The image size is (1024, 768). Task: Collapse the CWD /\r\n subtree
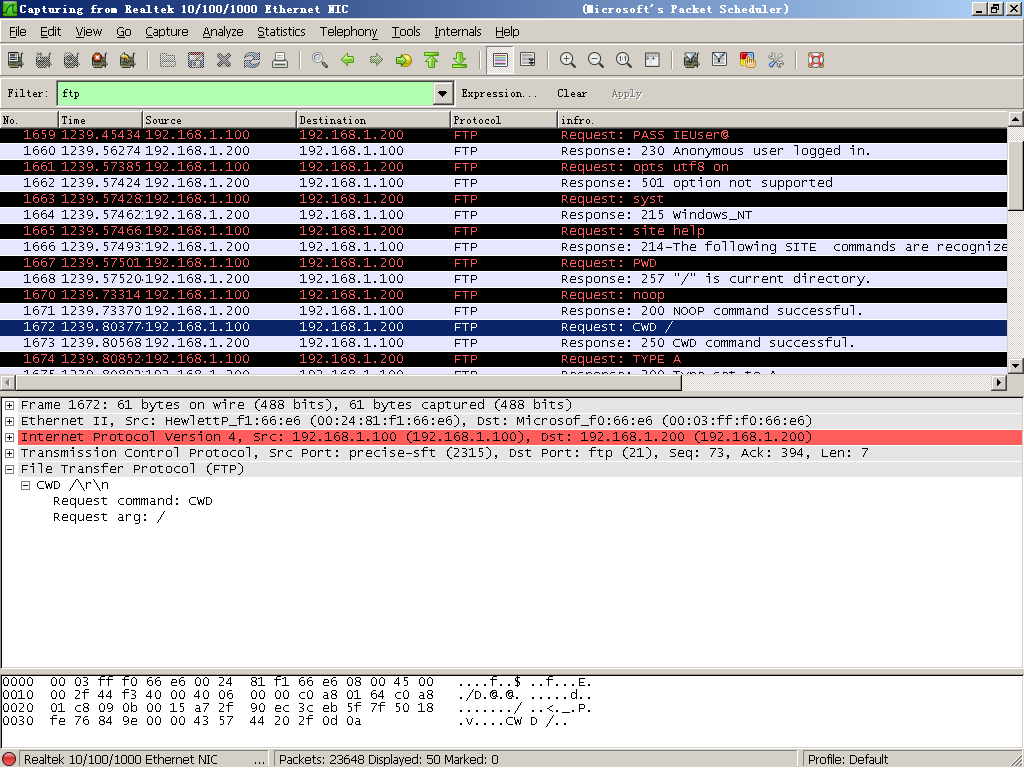pyautogui.click(x=25, y=485)
